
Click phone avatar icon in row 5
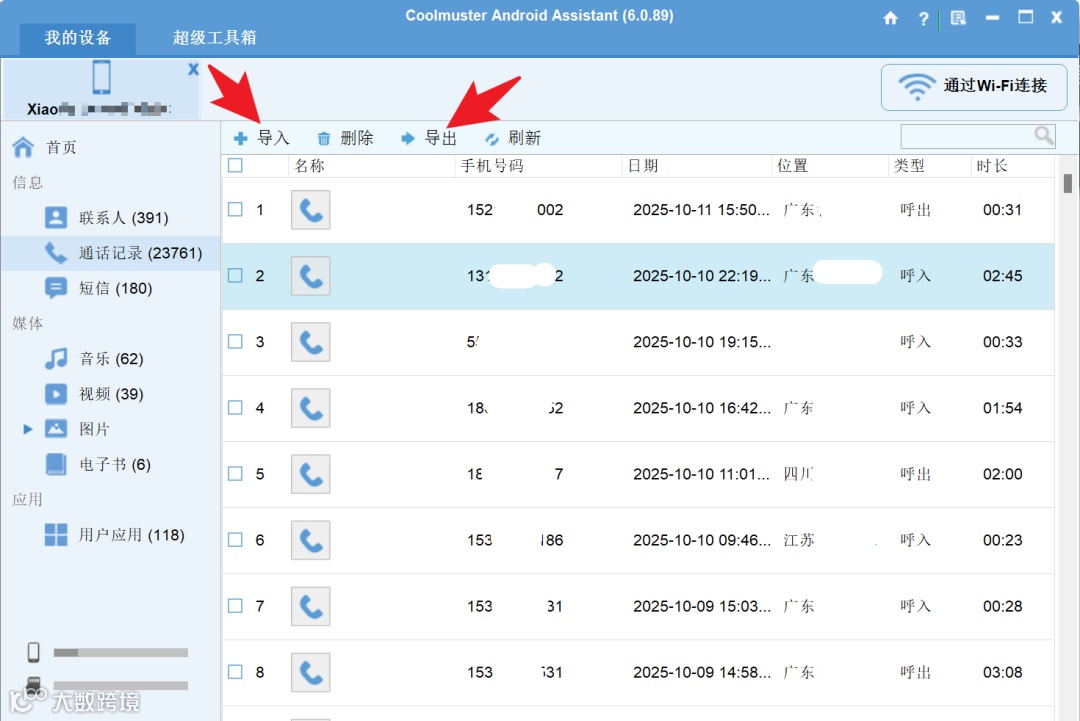coord(311,474)
